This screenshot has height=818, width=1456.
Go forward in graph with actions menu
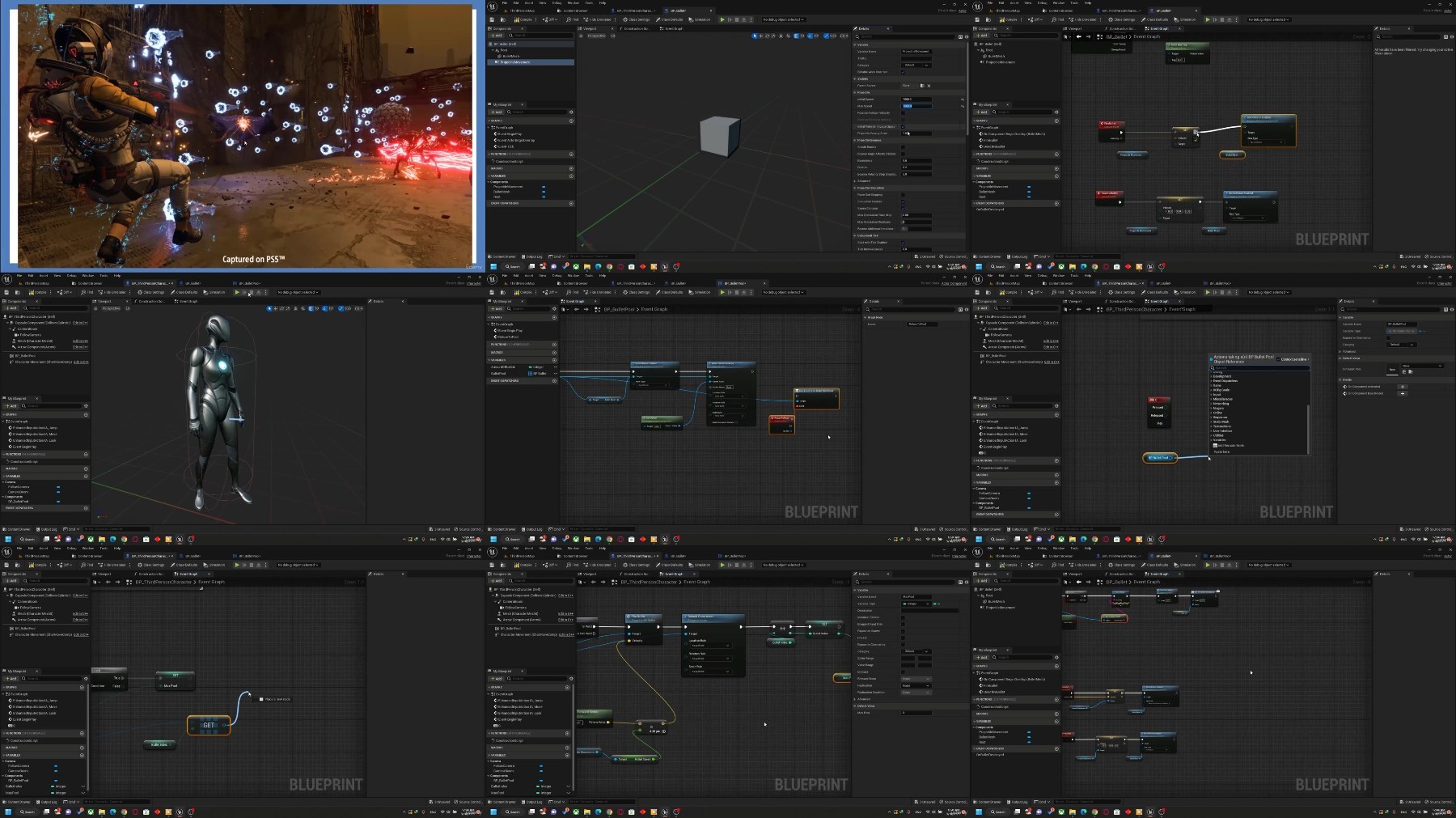click(1088, 309)
